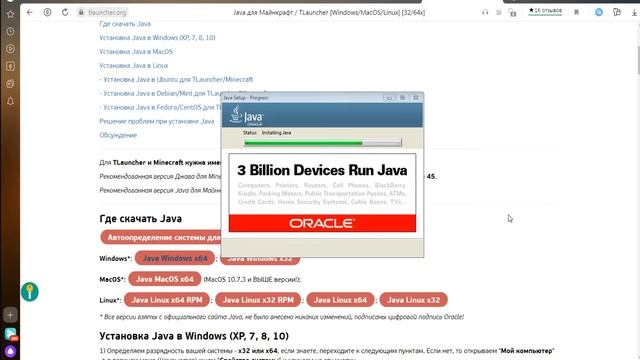Click 'Автоопределение системы' download button
This screenshot has width=640, height=360.
(161, 237)
